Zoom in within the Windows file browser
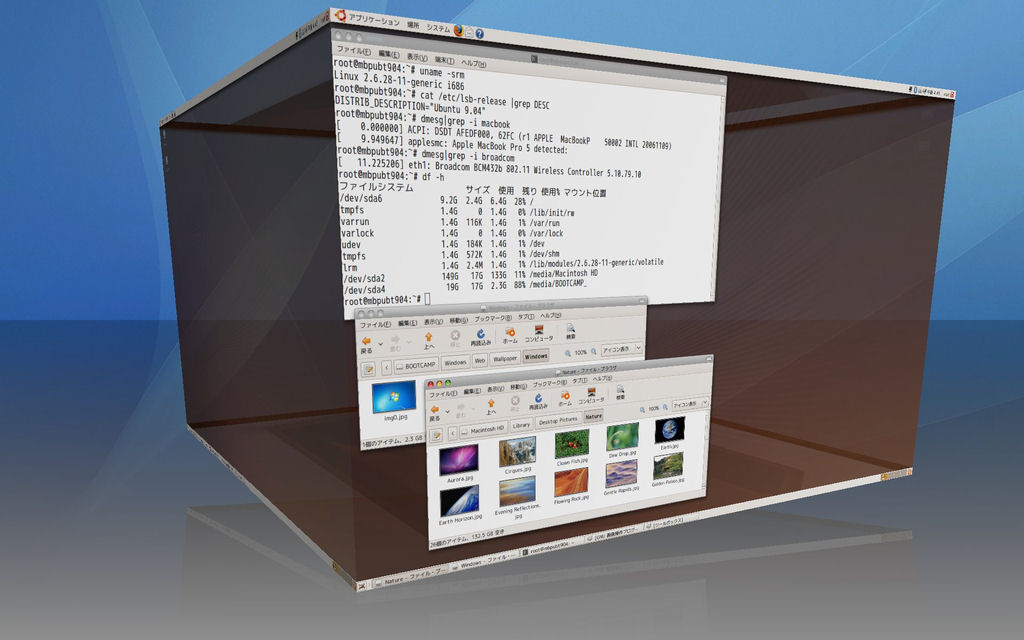The height and width of the screenshot is (640, 1024). (x=594, y=351)
